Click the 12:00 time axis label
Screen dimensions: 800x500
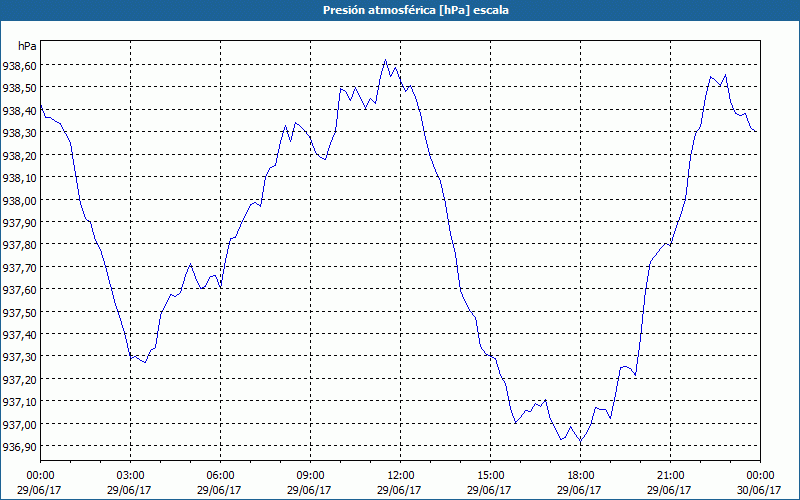(401, 476)
